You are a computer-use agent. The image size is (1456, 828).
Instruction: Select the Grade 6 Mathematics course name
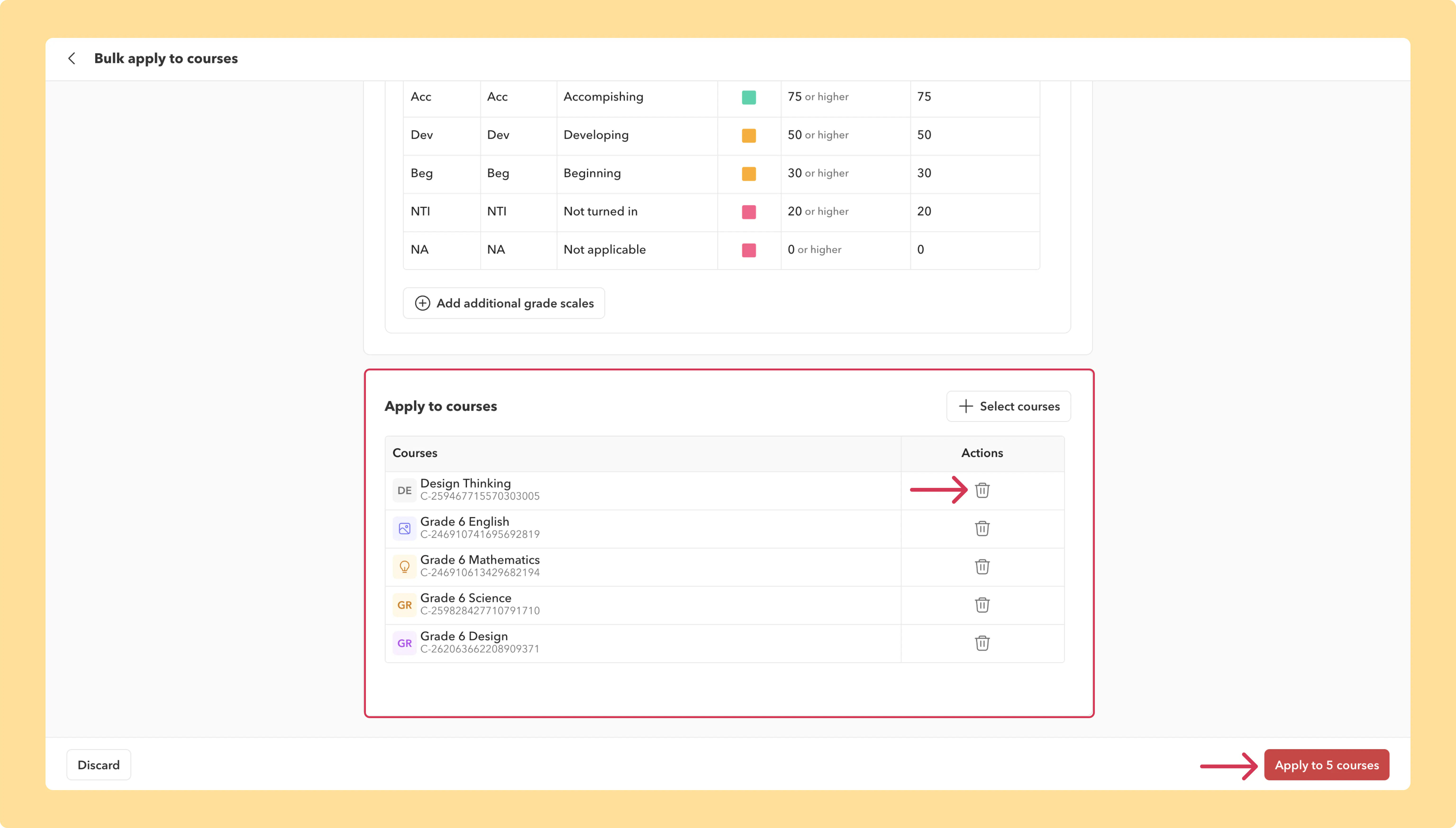(480, 560)
